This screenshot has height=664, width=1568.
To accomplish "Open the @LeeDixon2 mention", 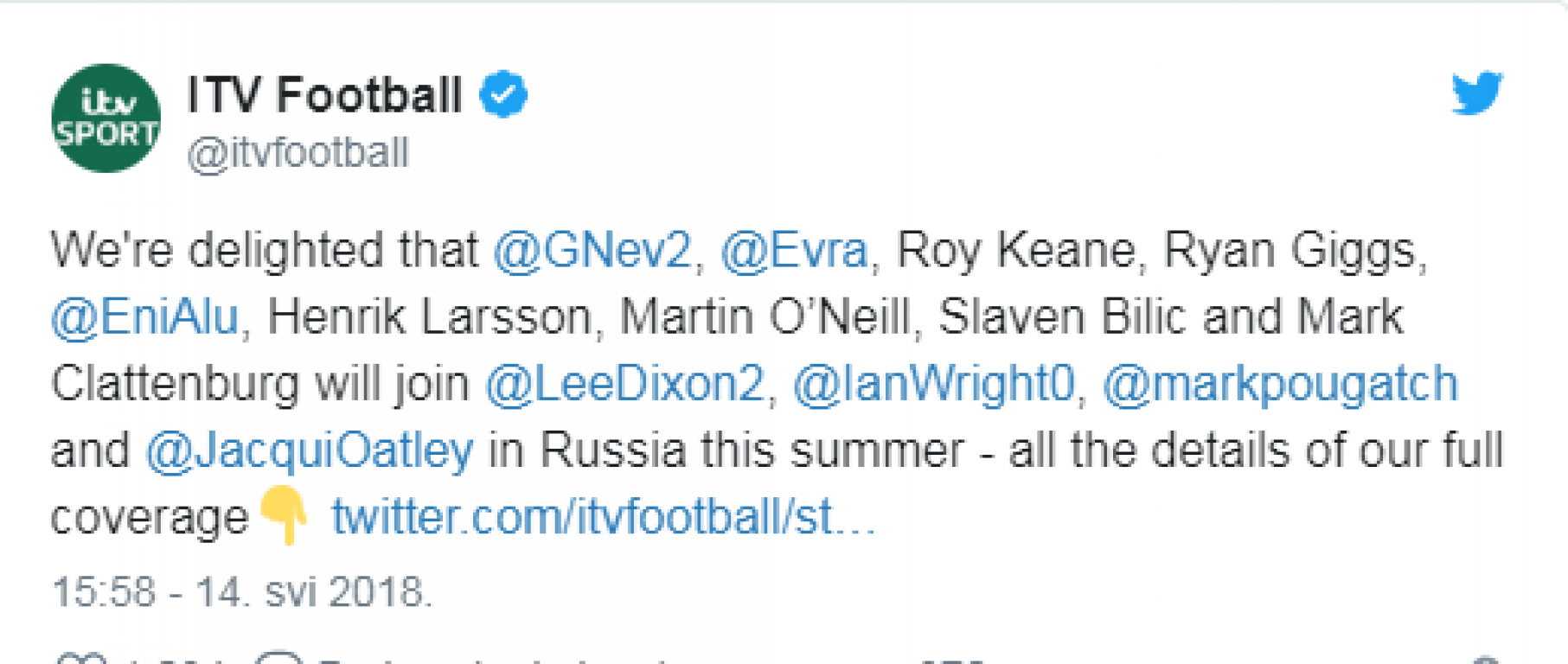I will click(624, 384).
